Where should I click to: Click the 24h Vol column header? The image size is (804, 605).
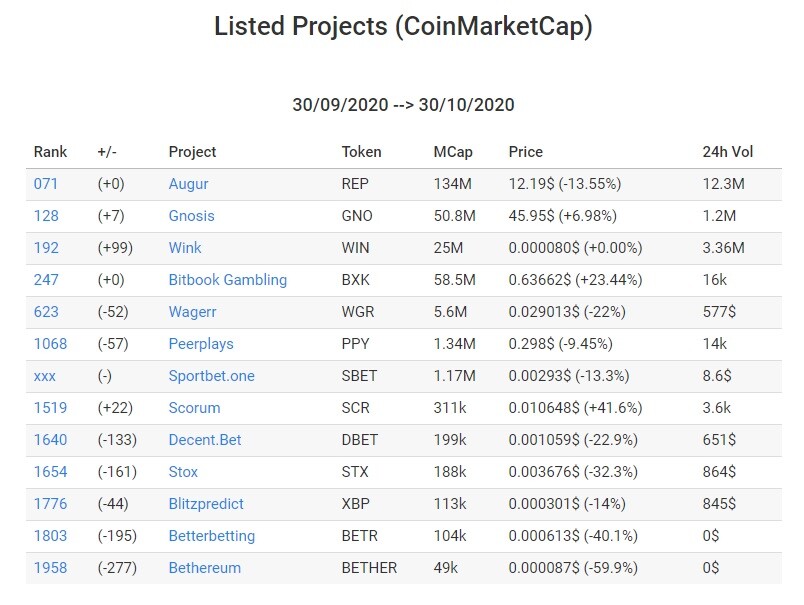(x=728, y=152)
